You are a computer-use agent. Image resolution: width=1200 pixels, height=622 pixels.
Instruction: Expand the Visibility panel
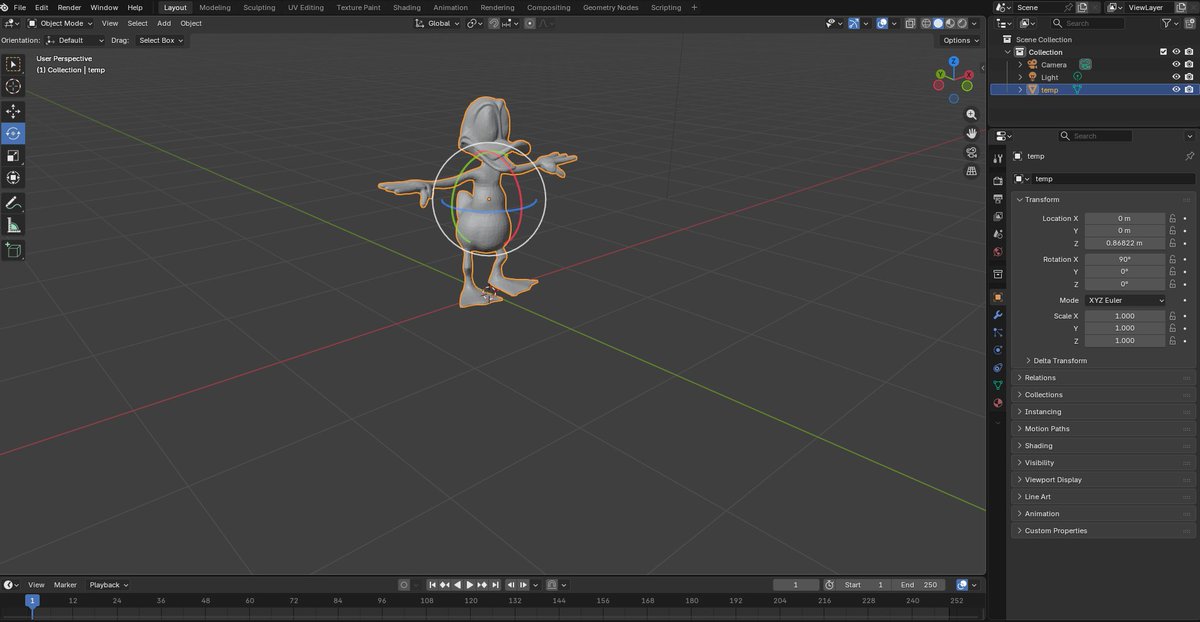point(1039,463)
